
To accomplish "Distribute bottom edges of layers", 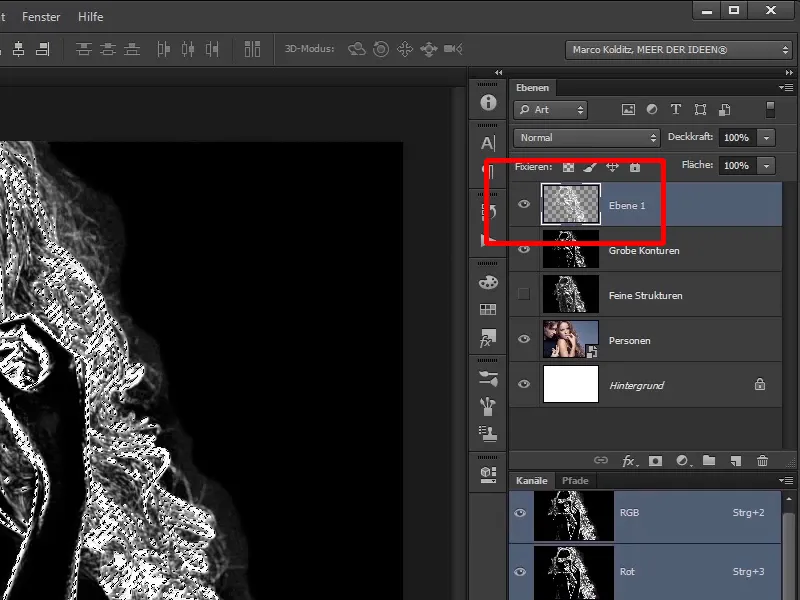I will 132,49.
